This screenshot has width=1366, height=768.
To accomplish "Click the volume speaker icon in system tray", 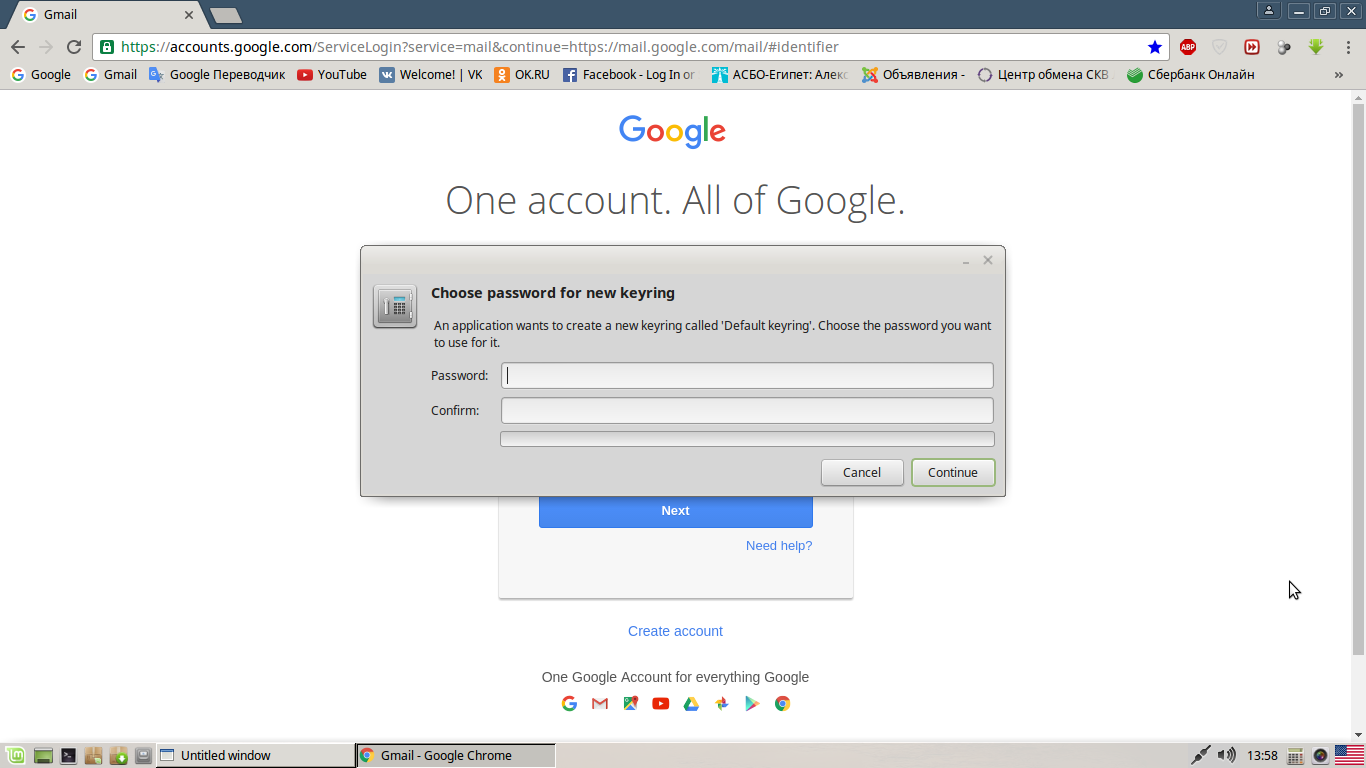I will pos(1227,755).
